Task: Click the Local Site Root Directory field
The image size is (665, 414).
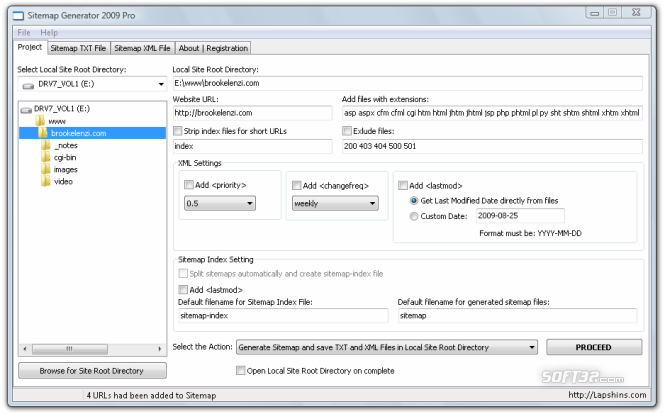Action: click(407, 83)
